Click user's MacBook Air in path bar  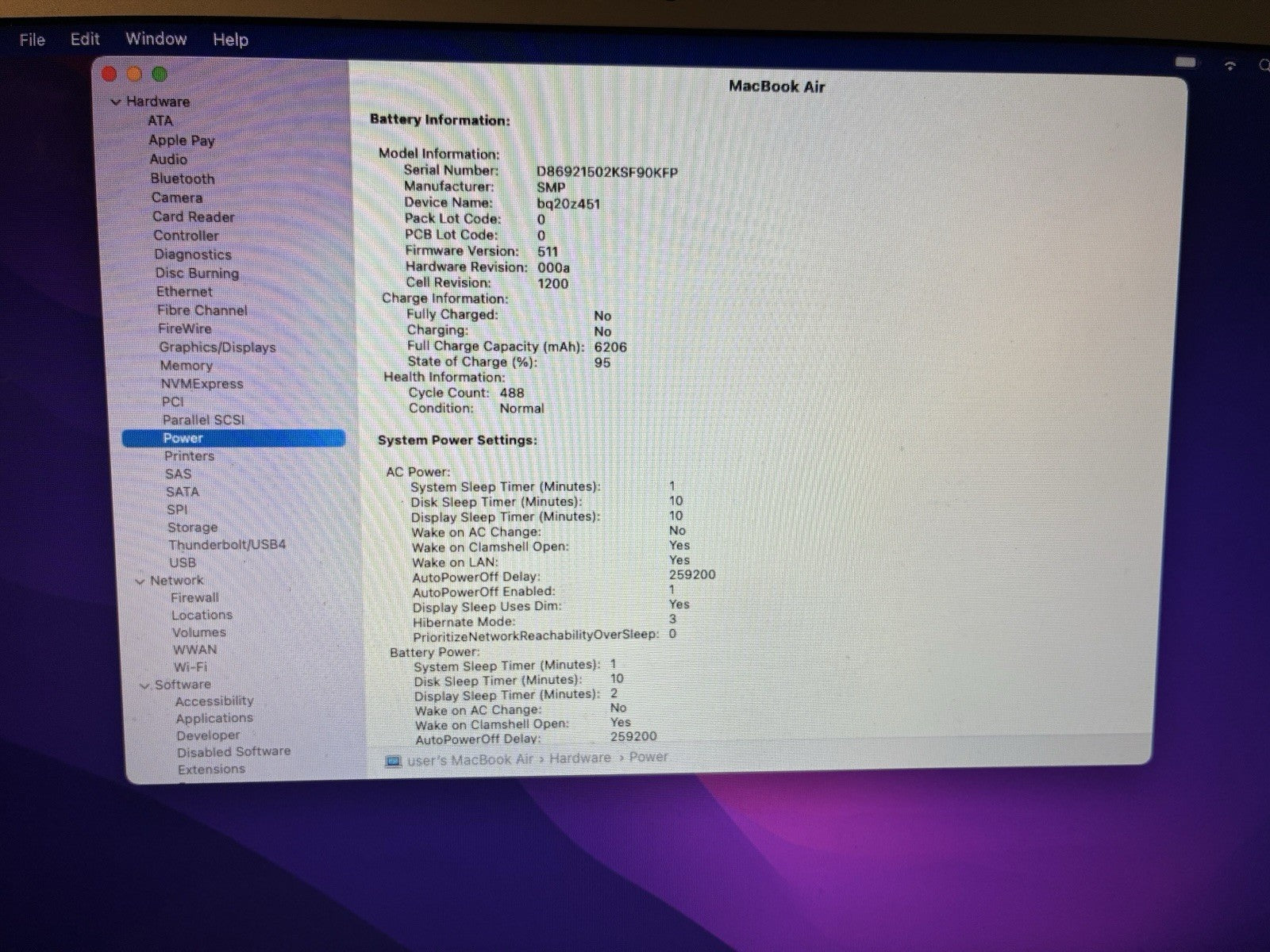(470, 760)
